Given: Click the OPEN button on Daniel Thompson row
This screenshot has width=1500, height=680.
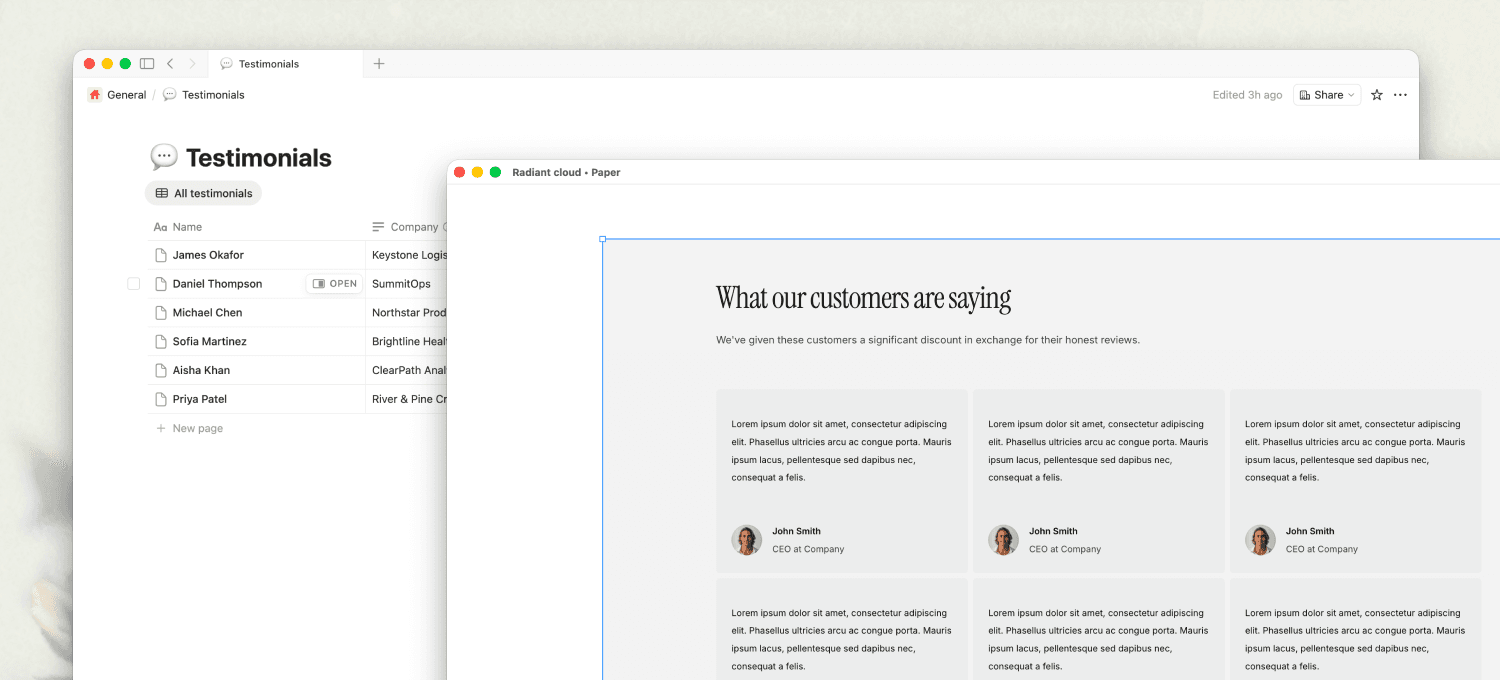Looking at the screenshot, I should click(x=334, y=284).
